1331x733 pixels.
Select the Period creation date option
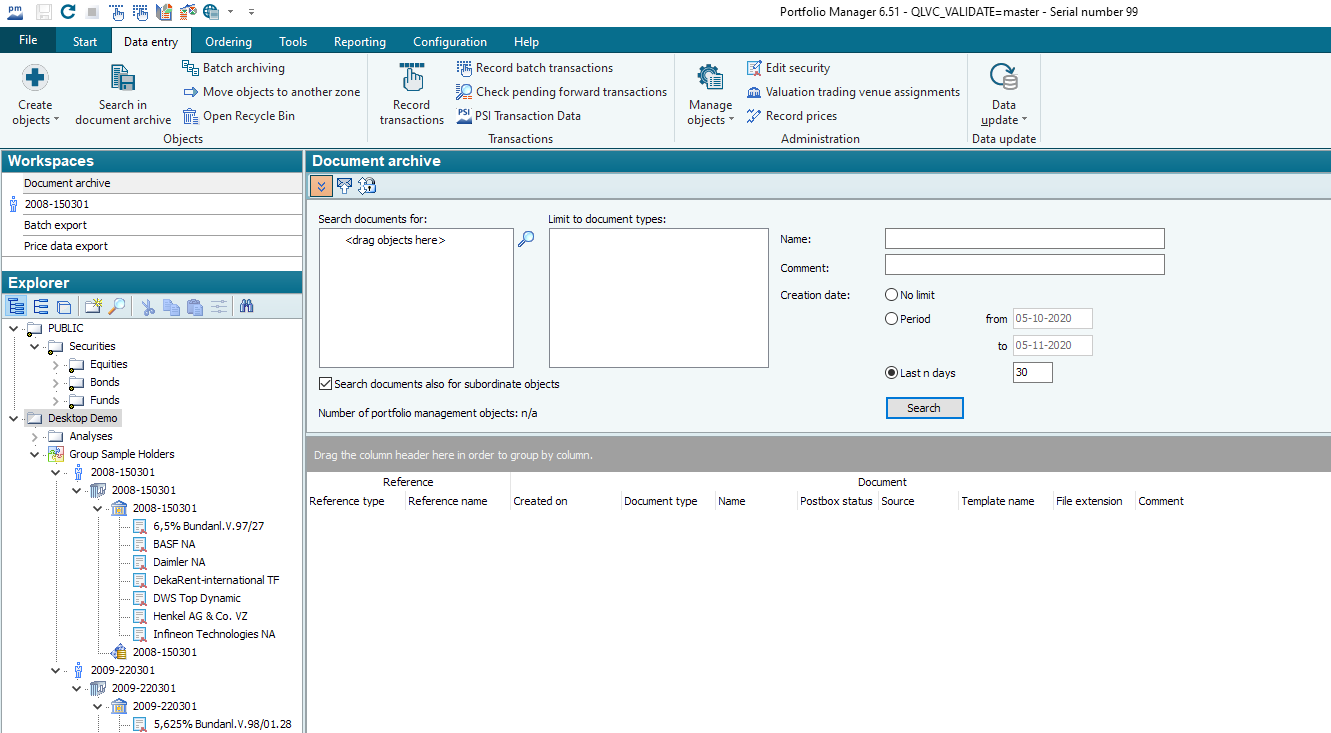[891, 319]
